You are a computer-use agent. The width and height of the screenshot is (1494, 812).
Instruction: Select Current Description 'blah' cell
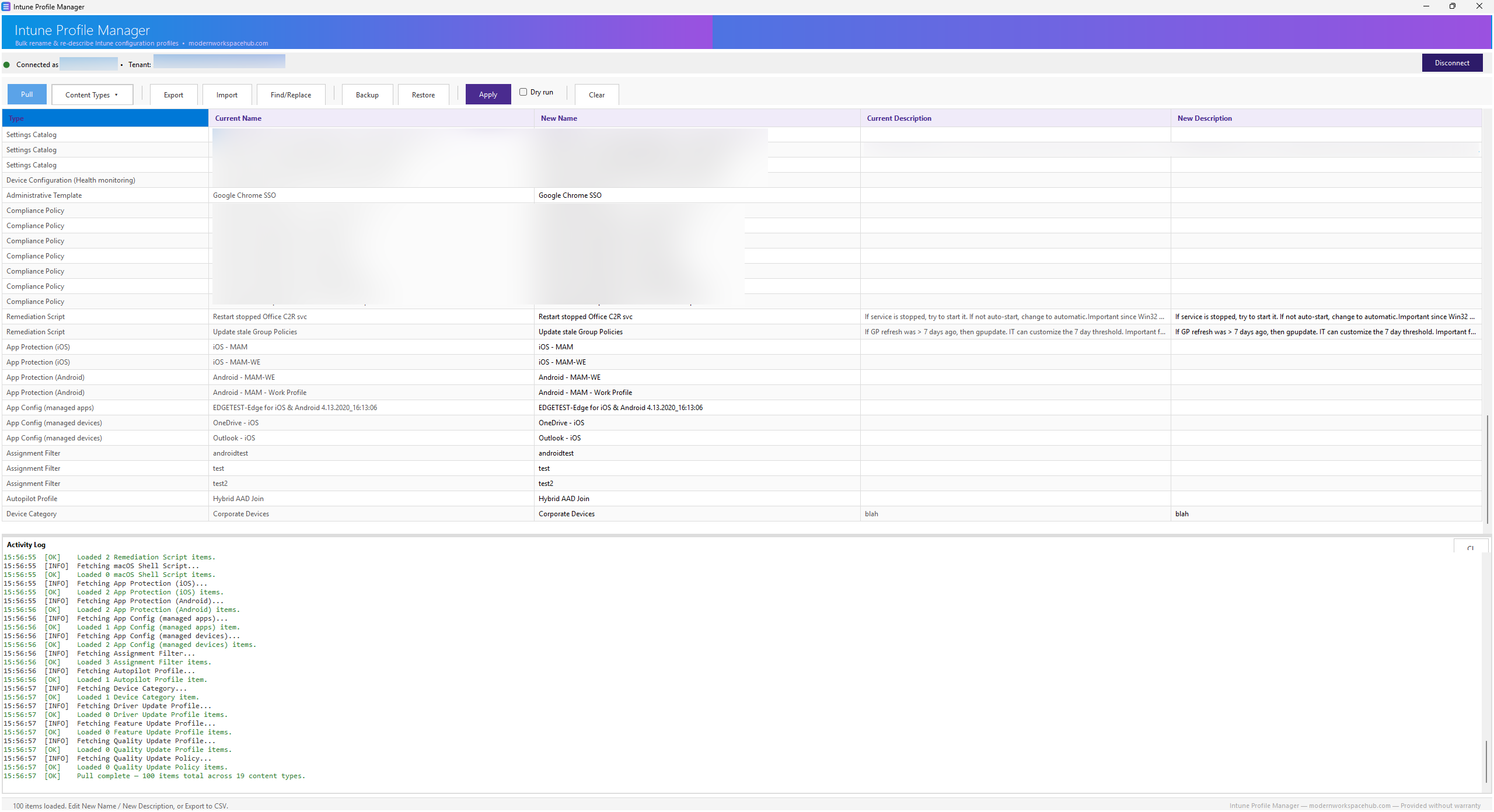click(x=1015, y=514)
